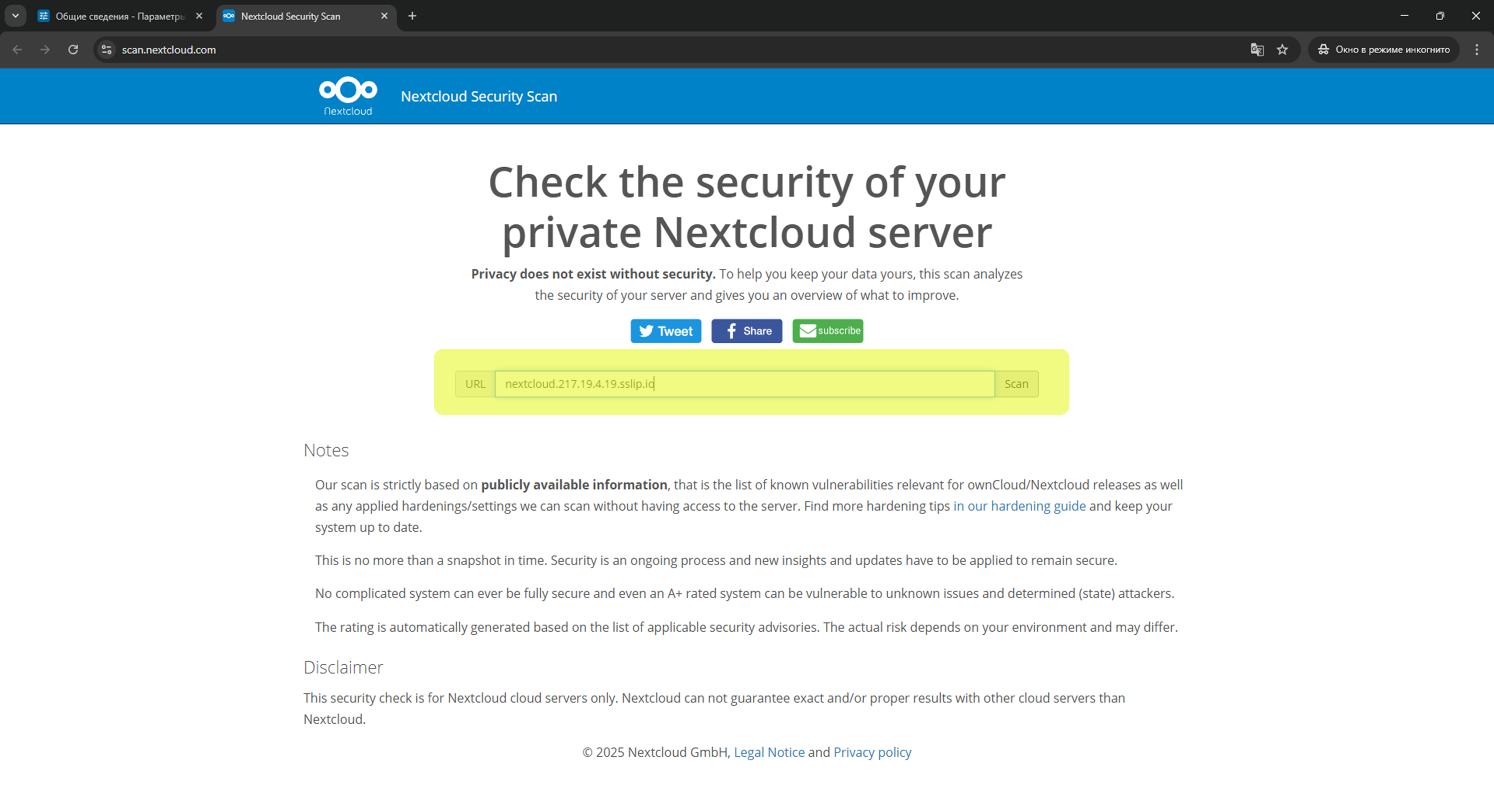The image size is (1494, 812).
Task: Select the Nextcloud Security Scan tab
Action: (306, 16)
